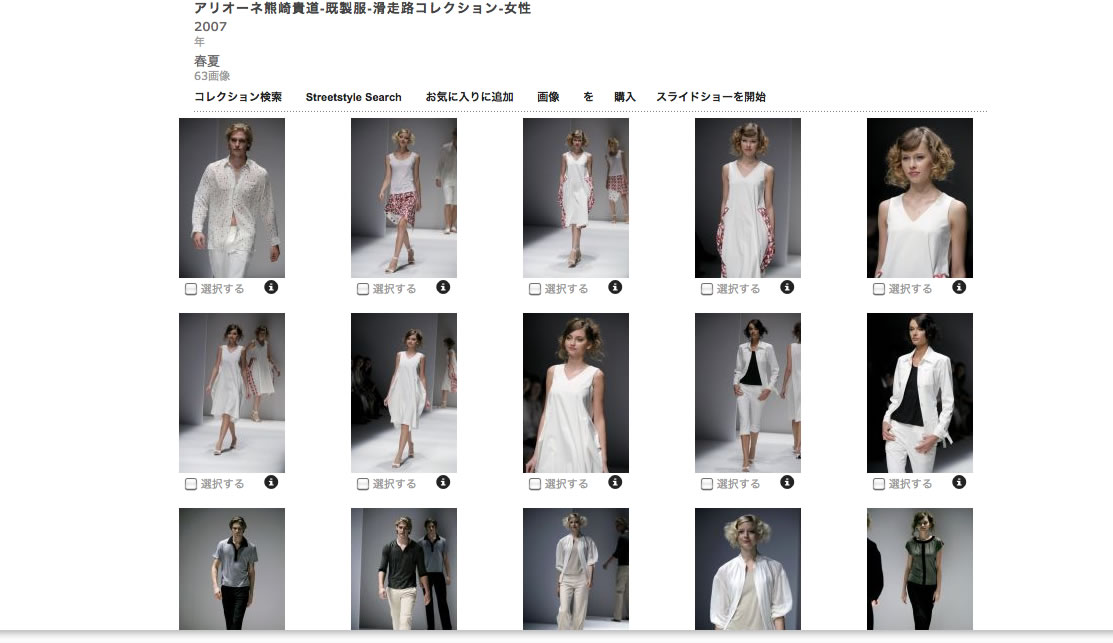Tick 選択する under dark-background dress with red pockets
Viewport: 1113px width, 643px height.
pyautogui.click(x=706, y=290)
